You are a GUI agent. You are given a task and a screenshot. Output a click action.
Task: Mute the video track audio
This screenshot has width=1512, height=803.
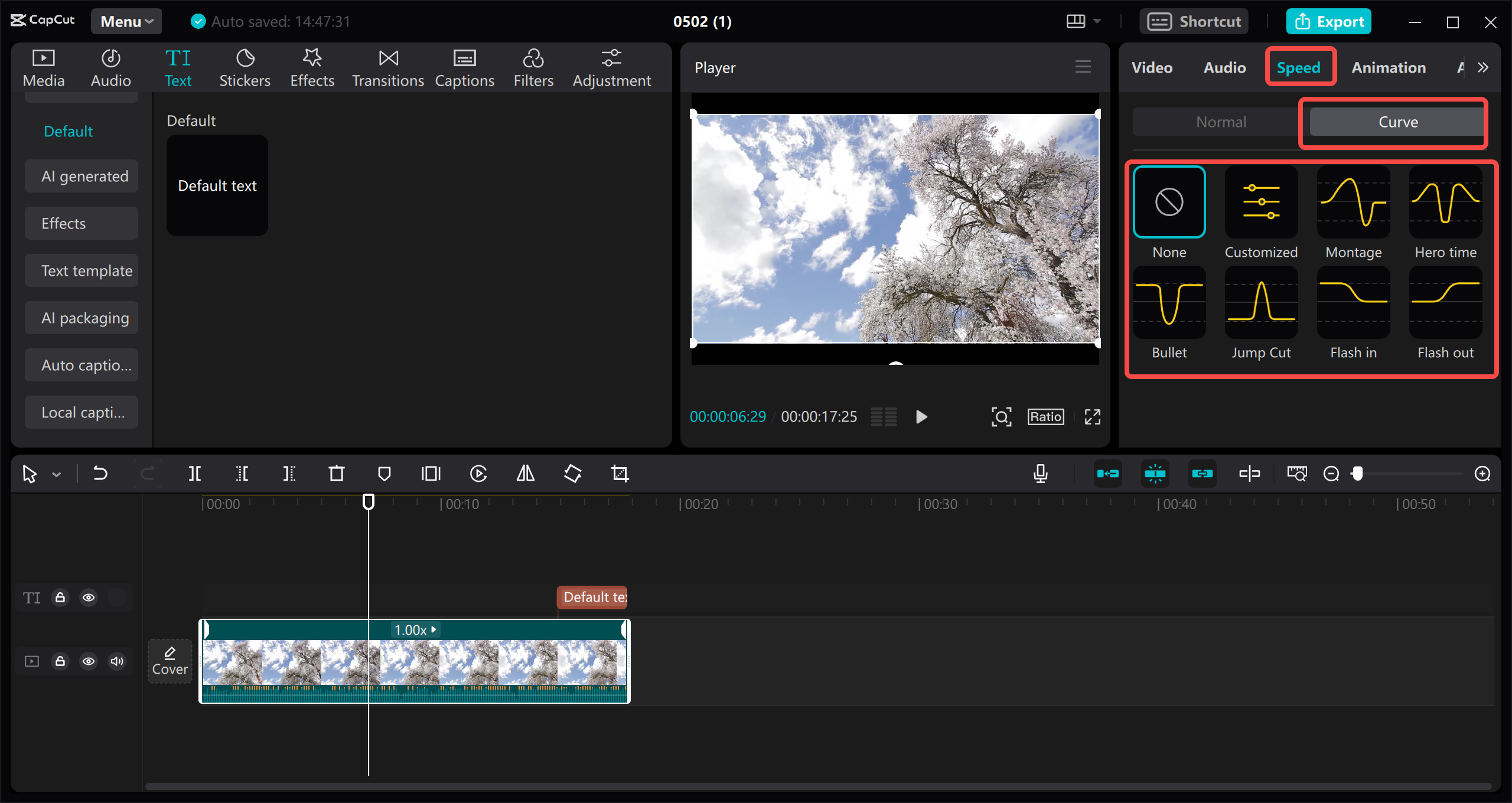[116, 661]
